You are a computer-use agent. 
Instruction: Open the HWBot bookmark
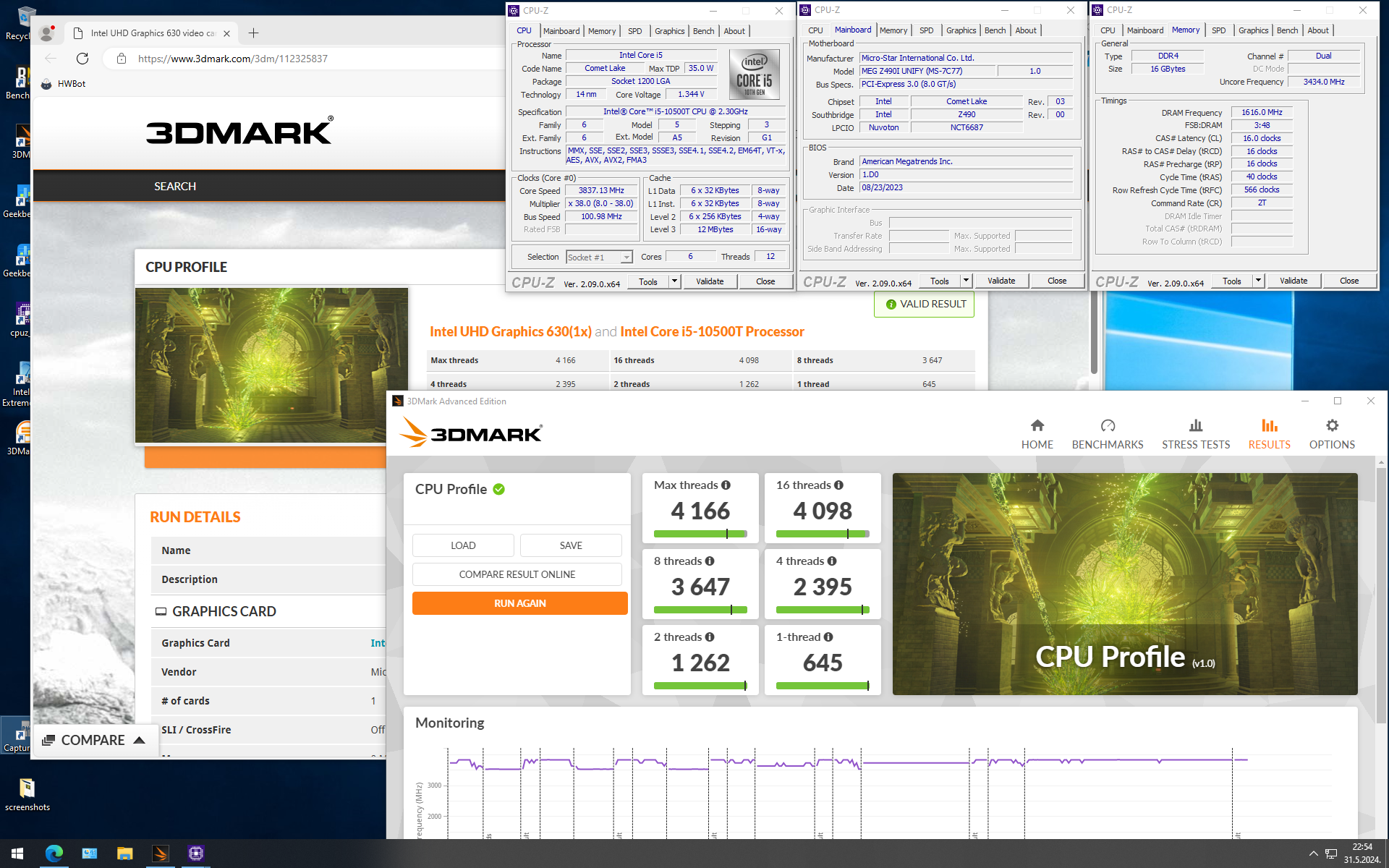(x=63, y=84)
